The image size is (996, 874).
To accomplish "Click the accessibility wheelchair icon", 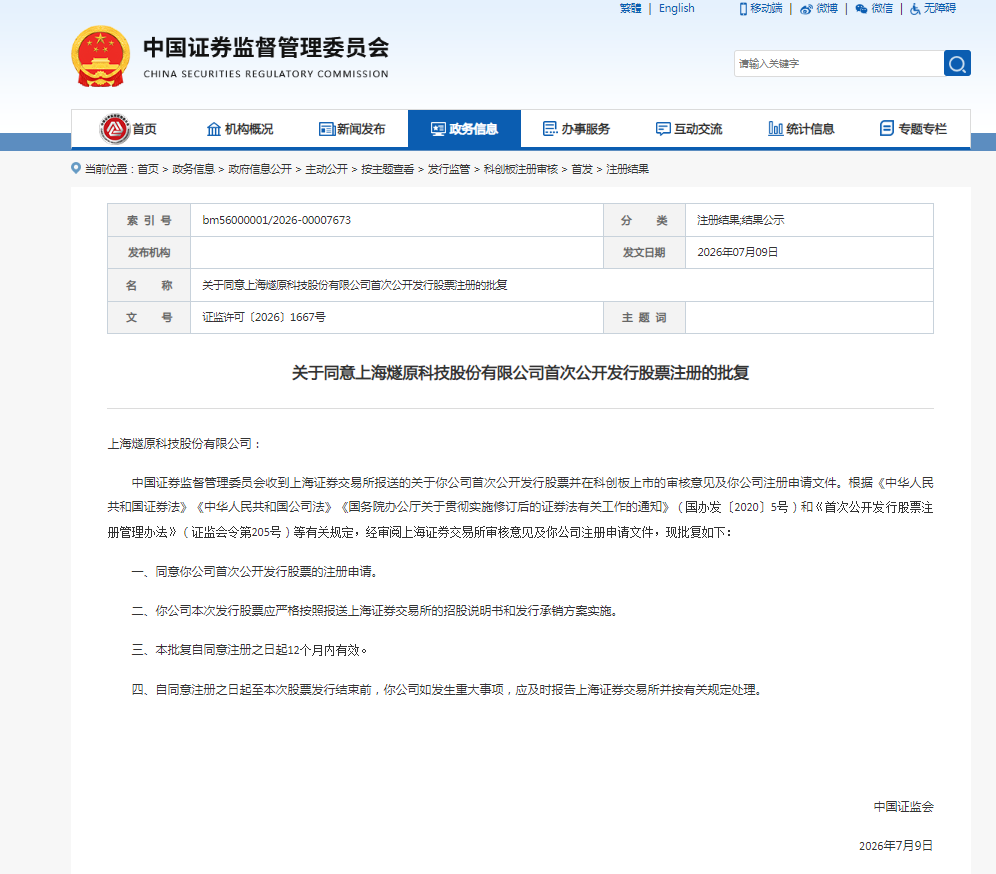I will (915, 9).
